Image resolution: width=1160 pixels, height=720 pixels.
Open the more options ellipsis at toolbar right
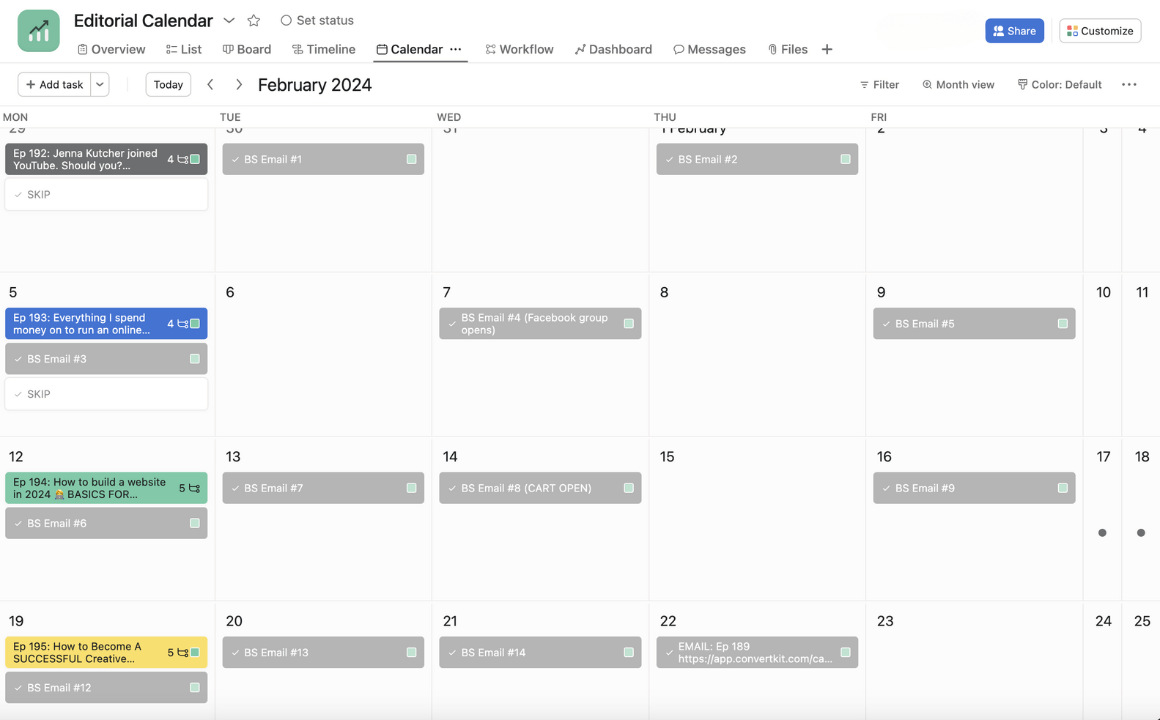(1129, 85)
